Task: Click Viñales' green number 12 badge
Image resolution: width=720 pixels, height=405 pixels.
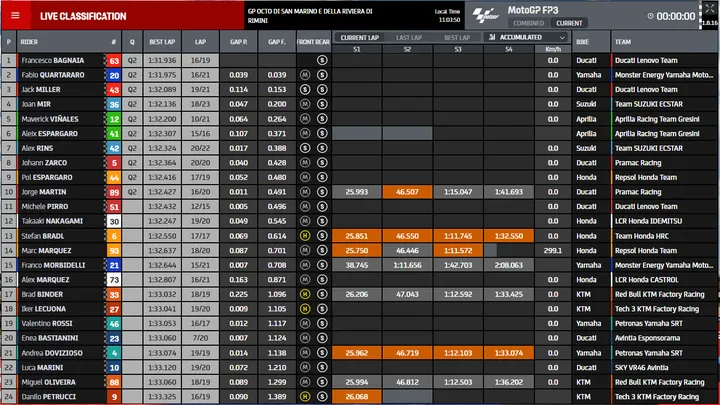Action: point(114,119)
